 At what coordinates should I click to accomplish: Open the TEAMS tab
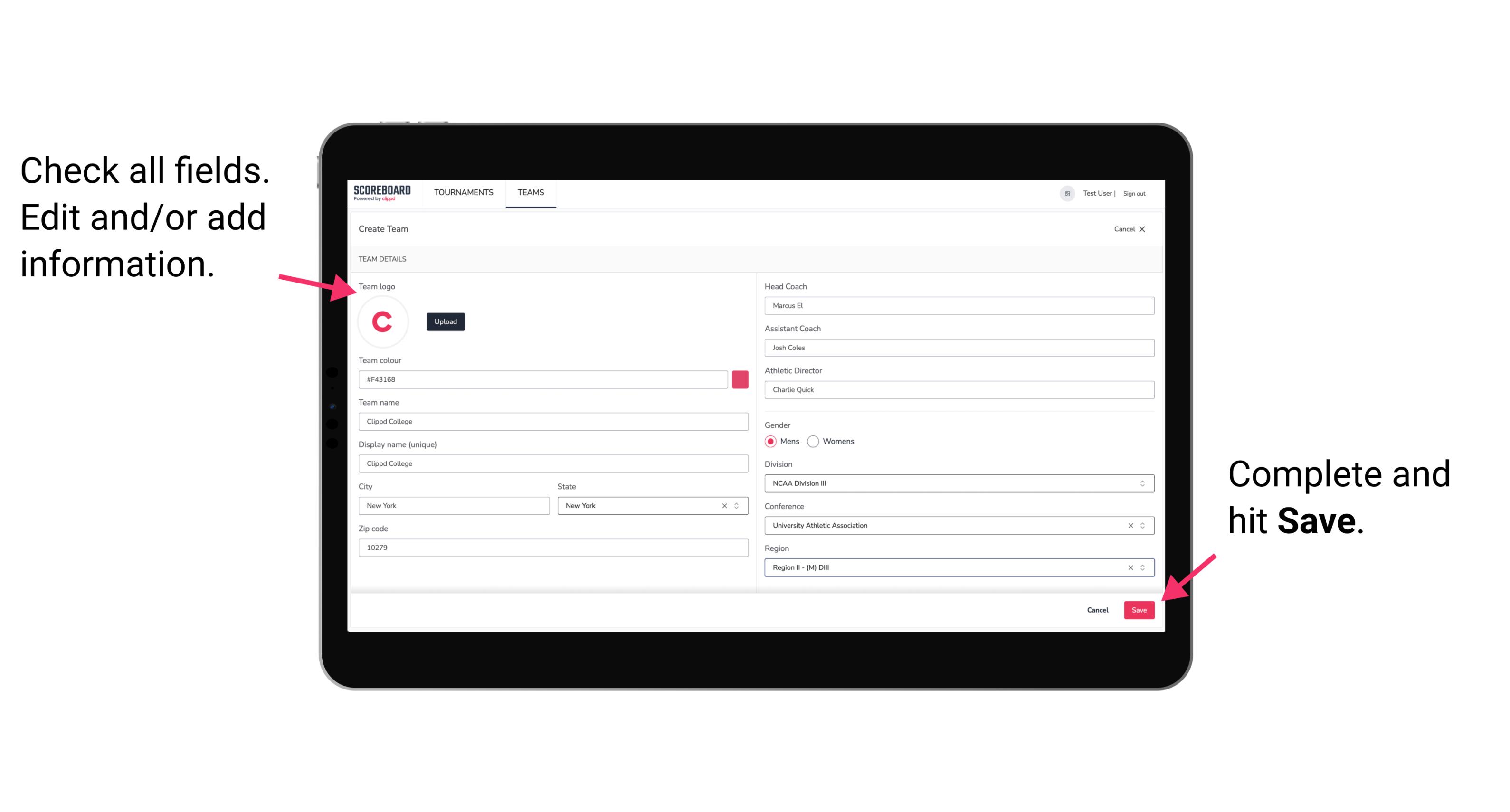click(x=530, y=193)
